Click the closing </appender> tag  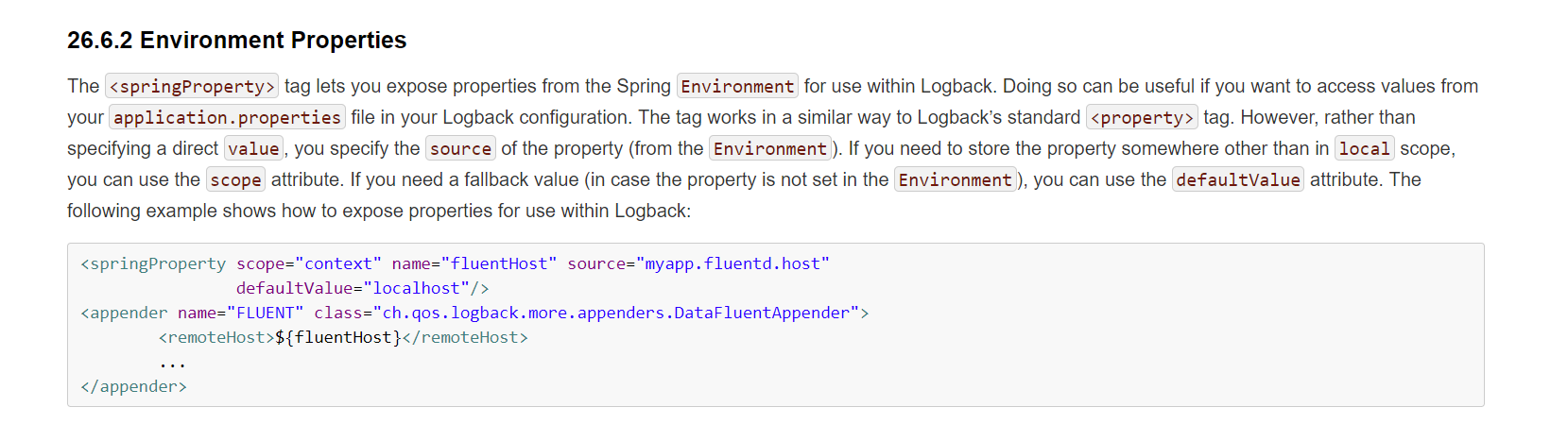[134, 387]
